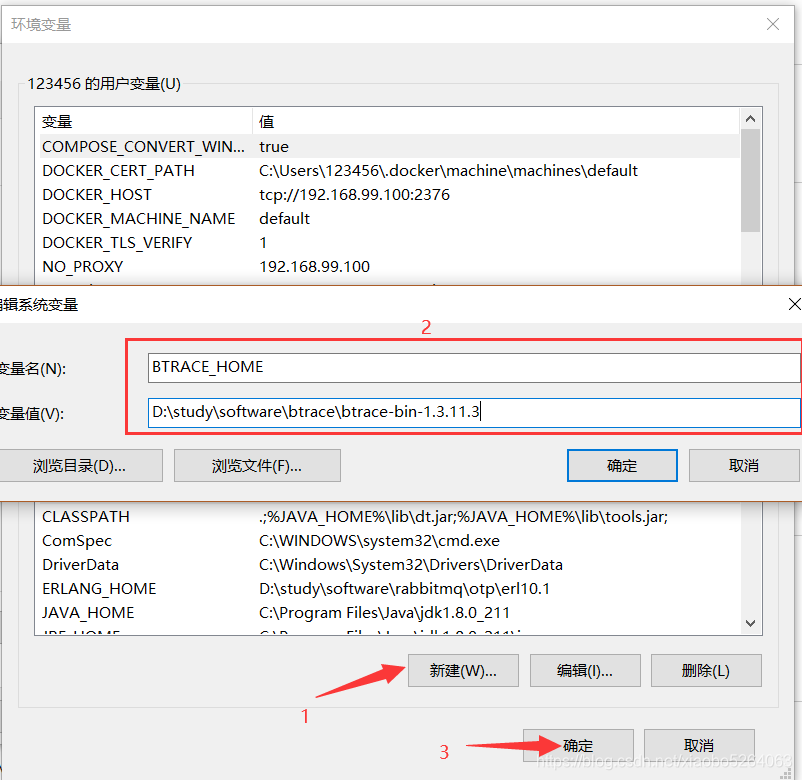This screenshot has height=780, width=802.
Task: Click the scroll-down arrow of system variables list
Action: (750, 623)
